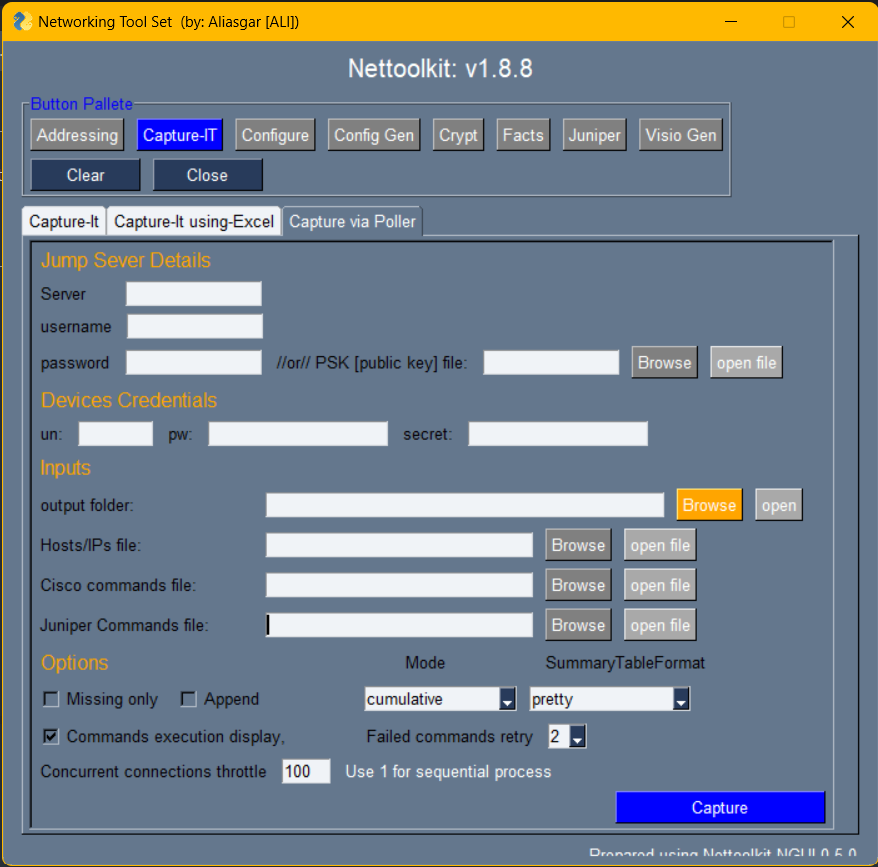
Task: Browse for Juniper Commands file
Action: pyautogui.click(x=578, y=624)
